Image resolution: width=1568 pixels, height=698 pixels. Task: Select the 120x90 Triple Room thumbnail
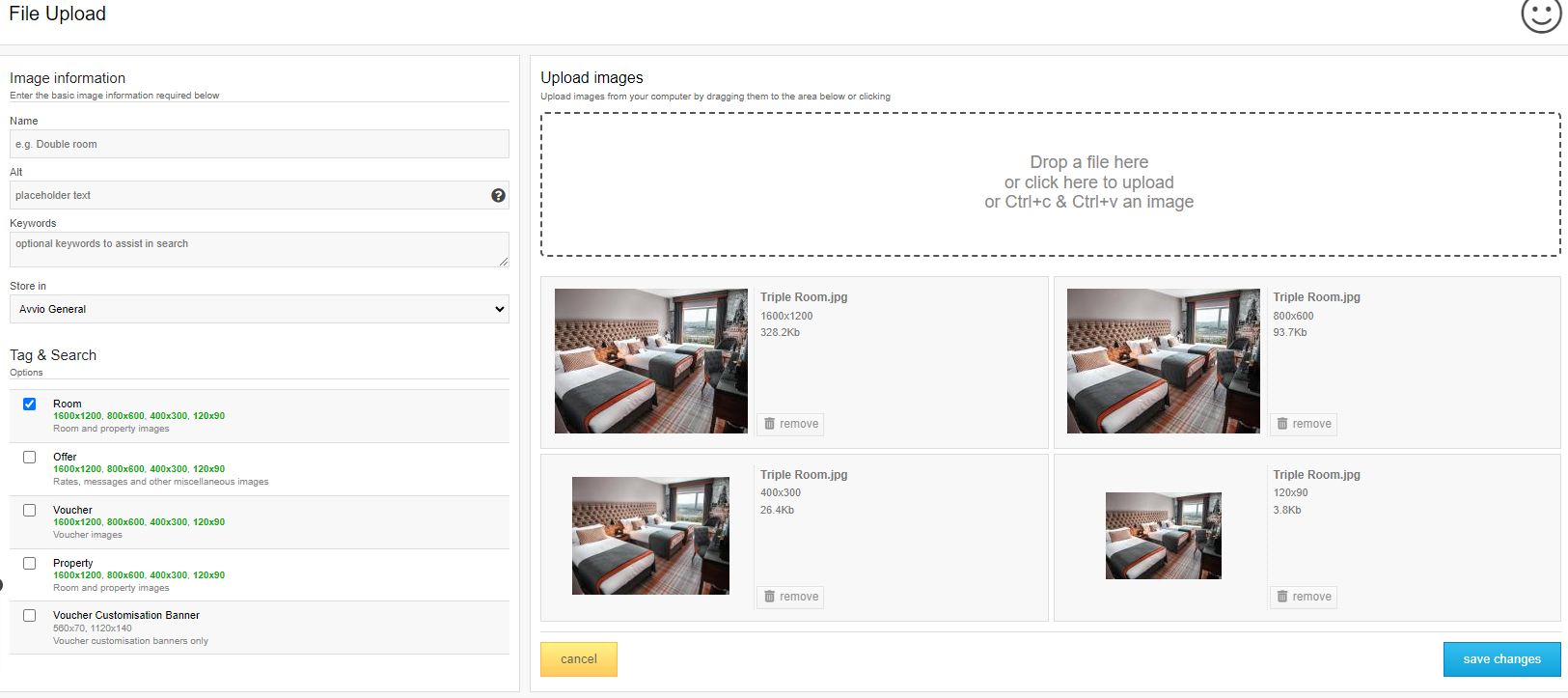[x=1164, y=536]
